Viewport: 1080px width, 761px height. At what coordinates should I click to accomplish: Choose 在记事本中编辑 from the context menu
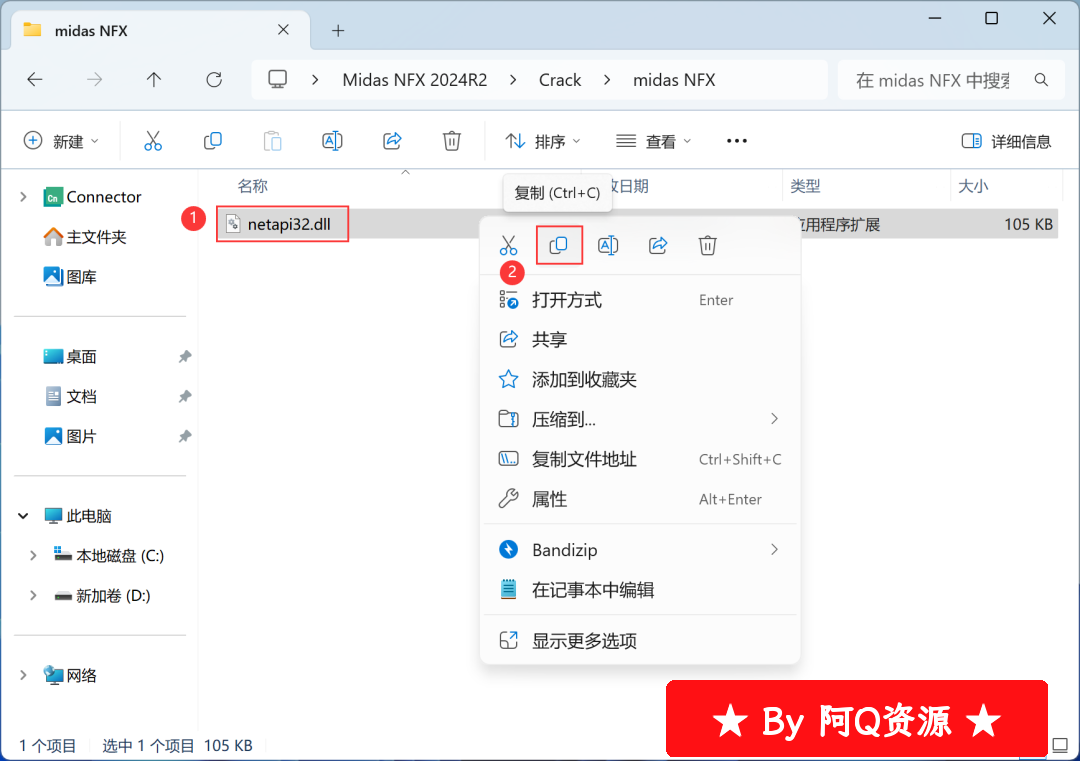[x=640, y=590]
